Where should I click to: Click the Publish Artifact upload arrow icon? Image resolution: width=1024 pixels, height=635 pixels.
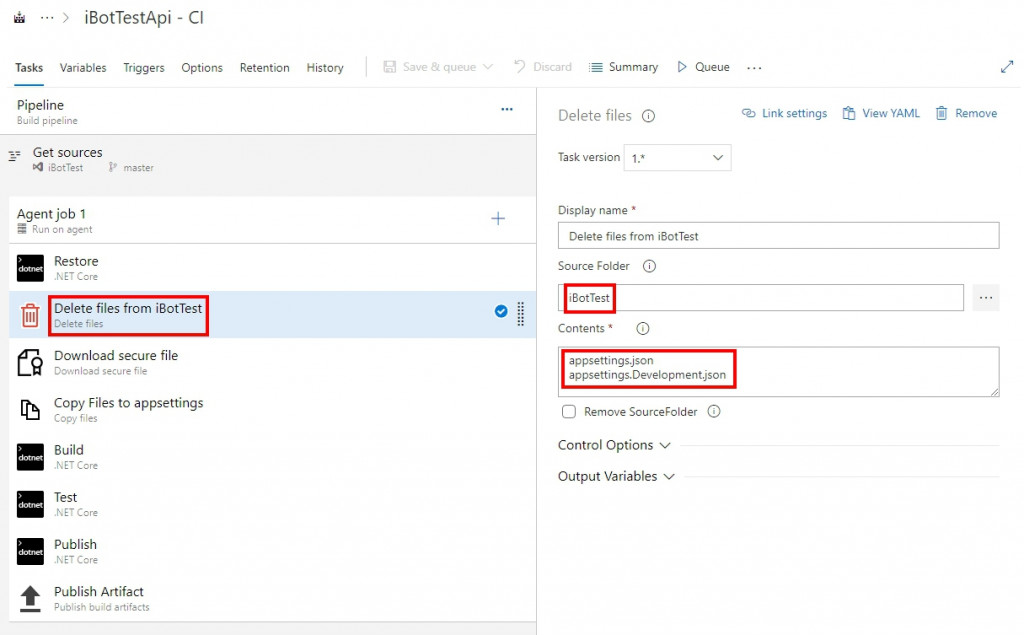[30, 598]
